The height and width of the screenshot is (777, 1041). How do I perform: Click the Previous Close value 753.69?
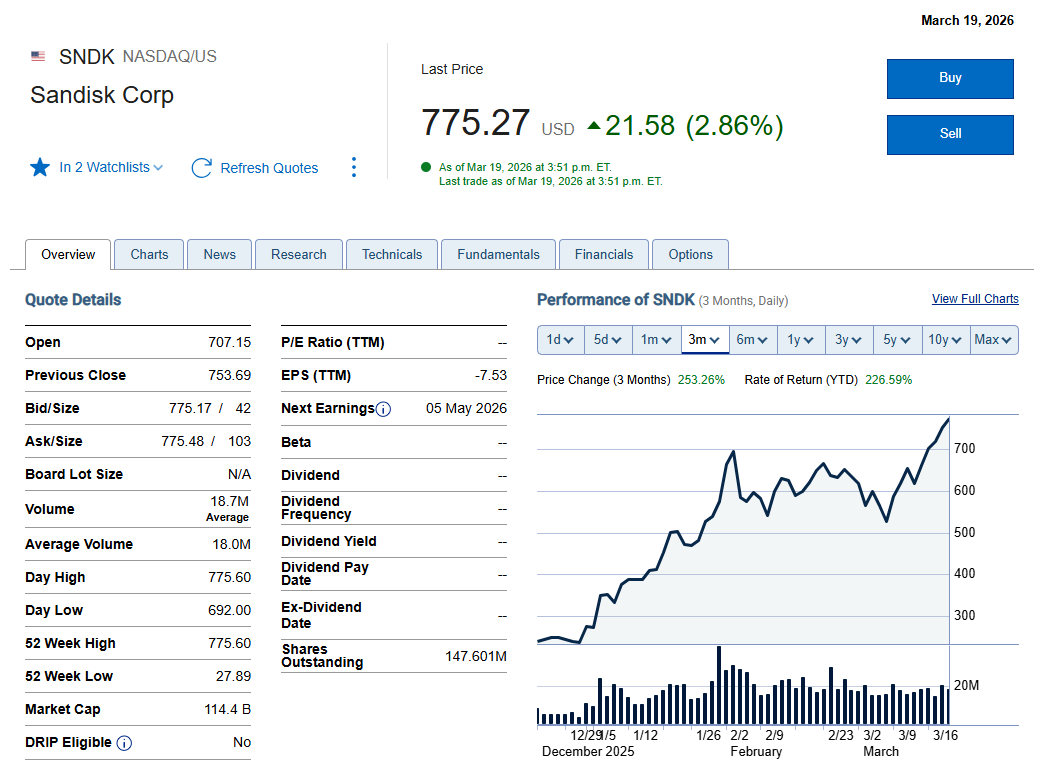click(229, 376)
